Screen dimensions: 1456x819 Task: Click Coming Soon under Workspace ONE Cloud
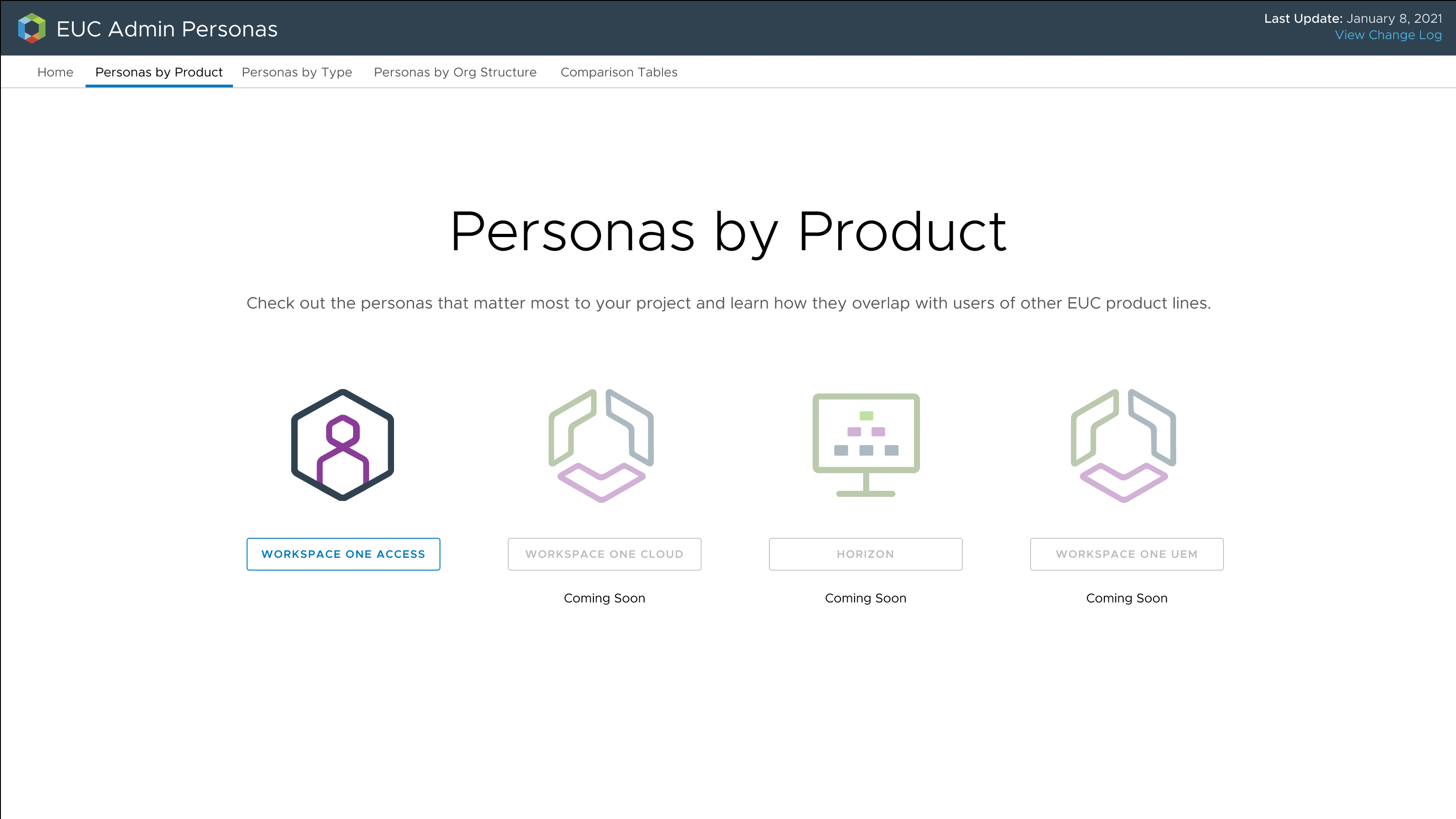click(604, 598)
